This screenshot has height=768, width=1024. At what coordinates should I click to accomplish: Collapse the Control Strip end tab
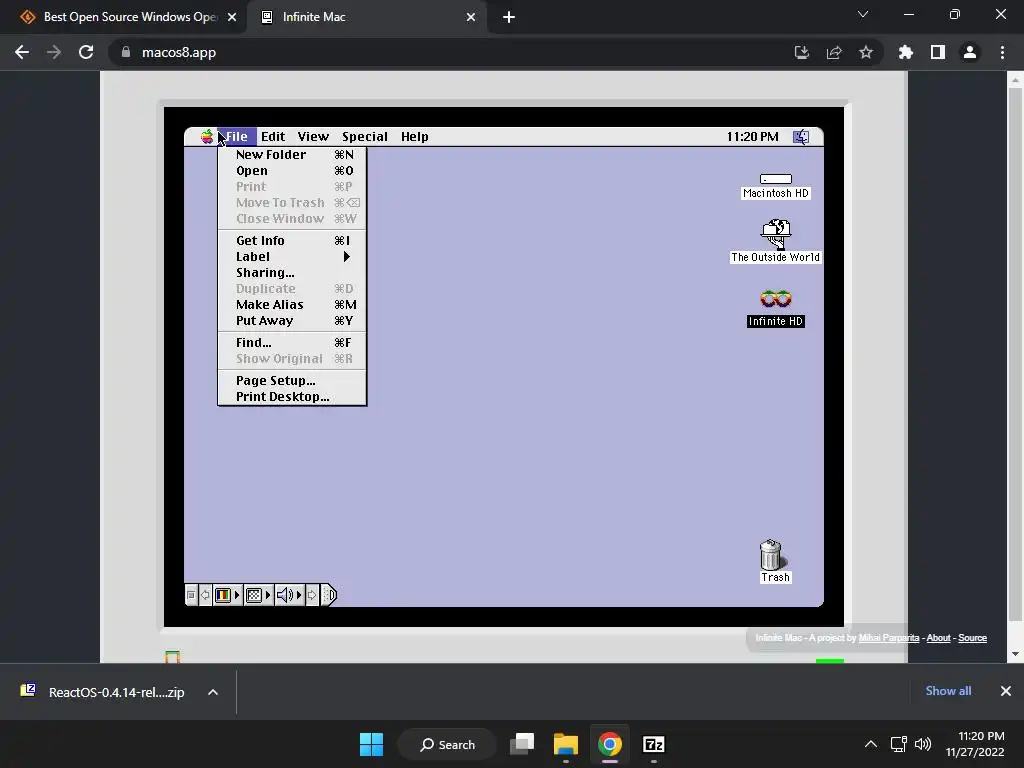coord(329,595)
